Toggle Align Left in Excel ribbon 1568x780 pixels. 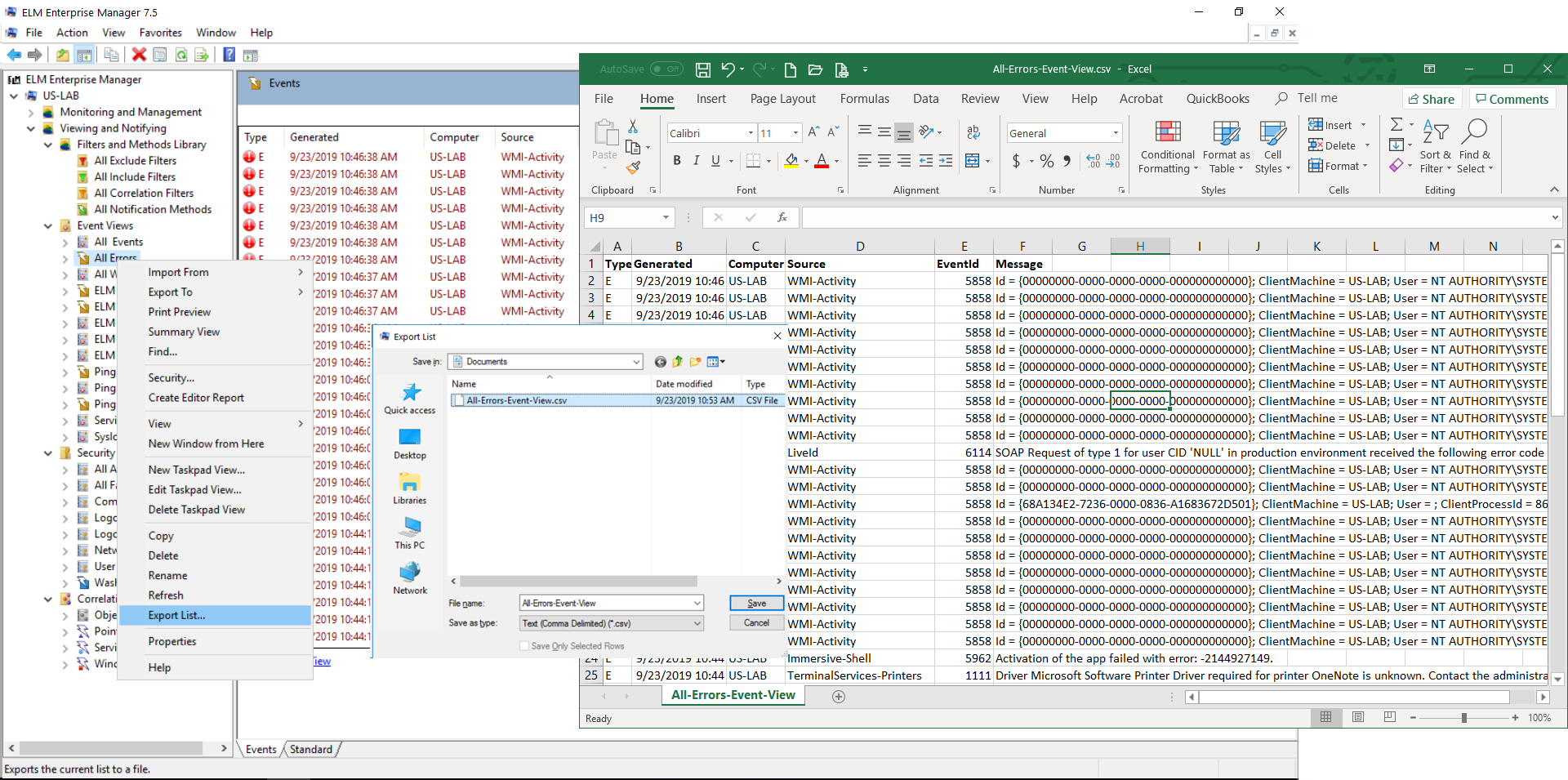864,161
